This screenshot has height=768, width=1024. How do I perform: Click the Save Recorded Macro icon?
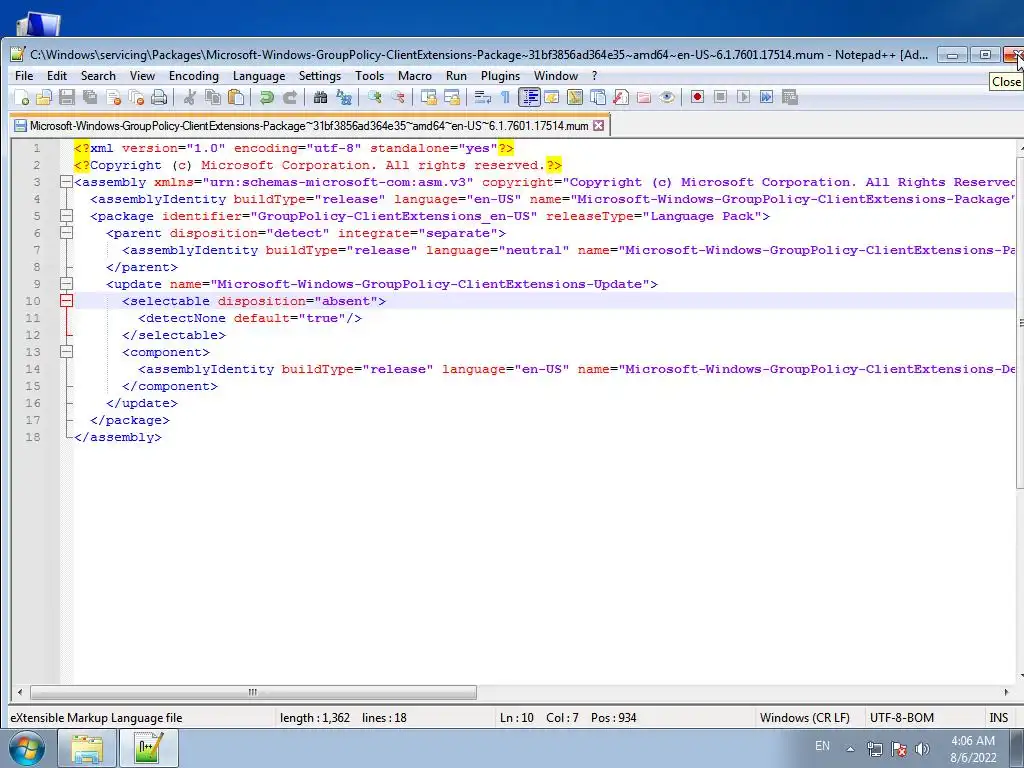790,98
